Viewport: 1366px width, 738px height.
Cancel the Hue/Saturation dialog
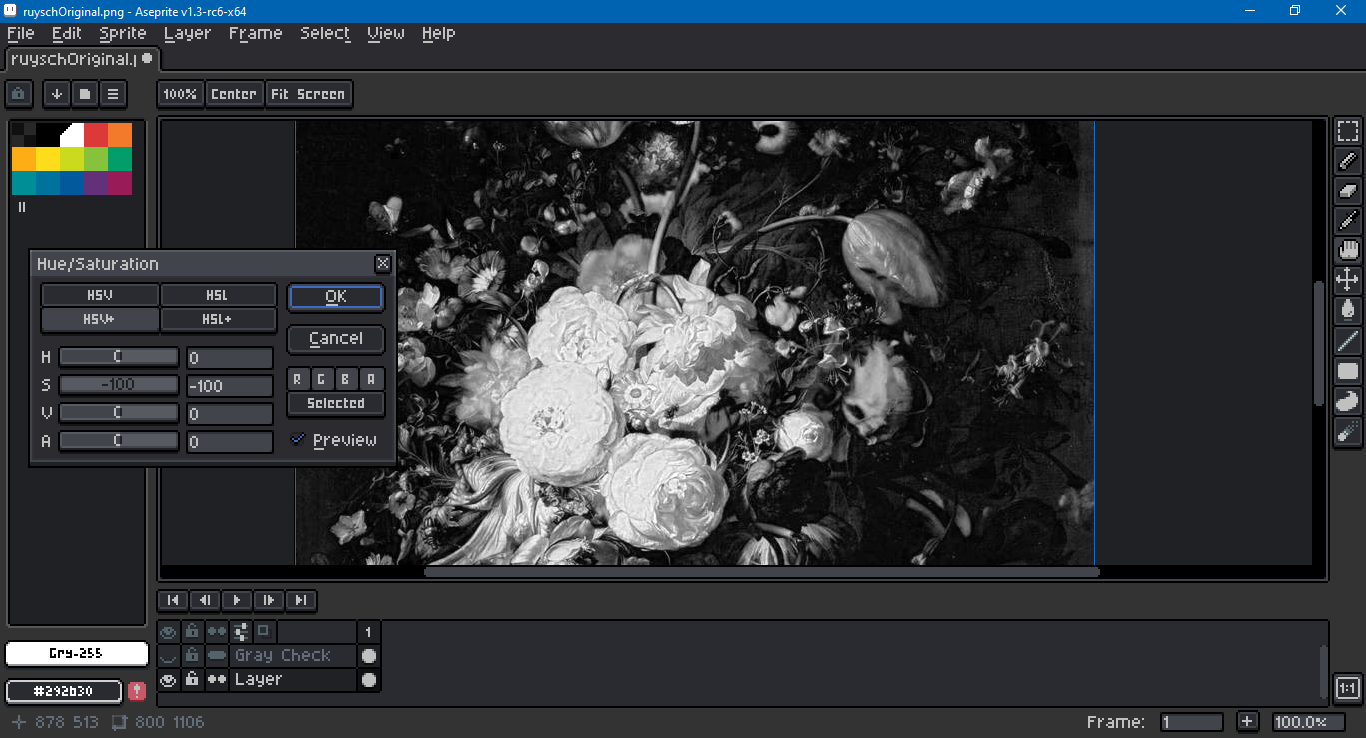pyautogui.click(x=336, y=339)
